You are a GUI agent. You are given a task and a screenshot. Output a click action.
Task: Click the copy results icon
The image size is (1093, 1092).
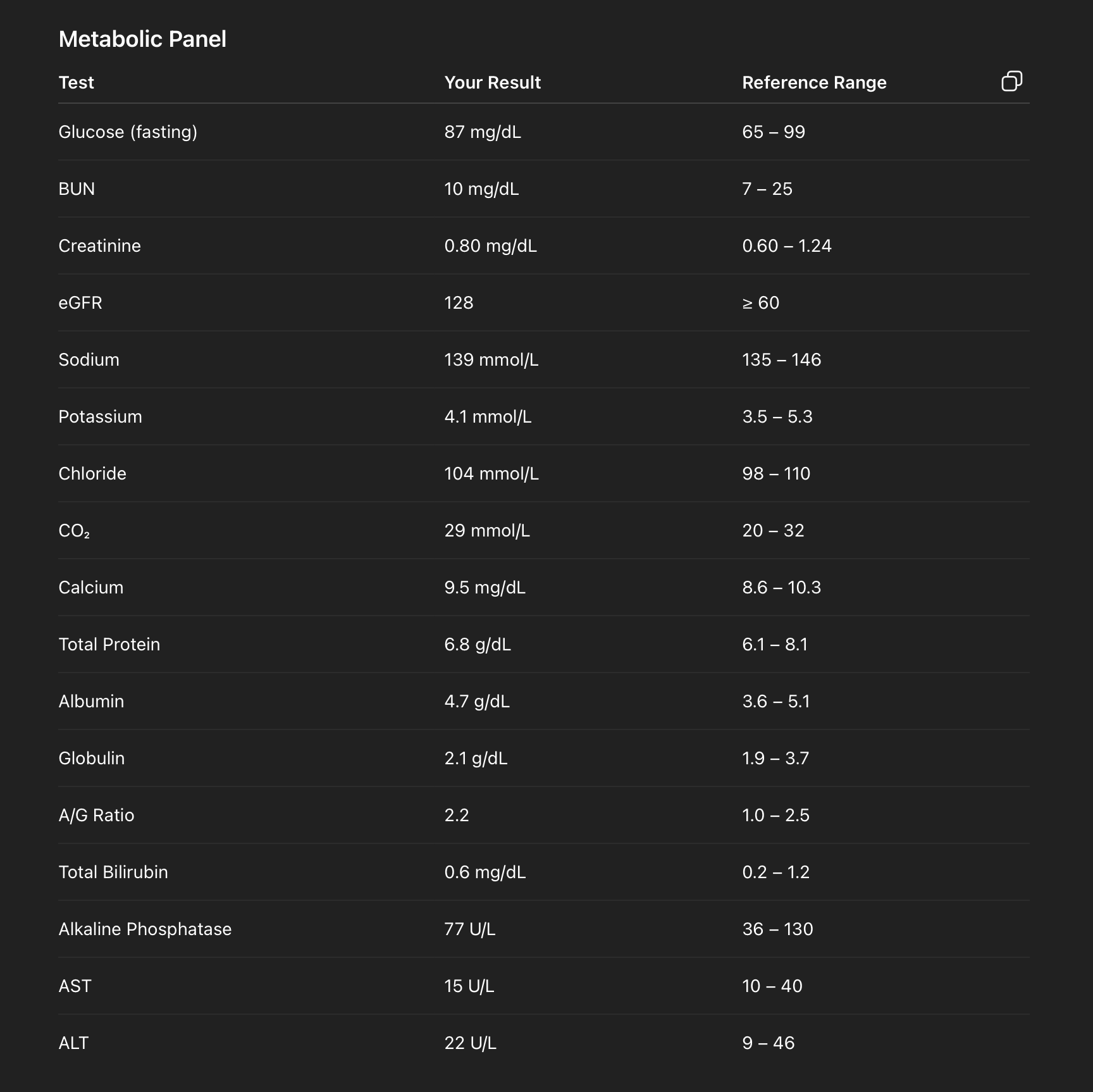1012,81
